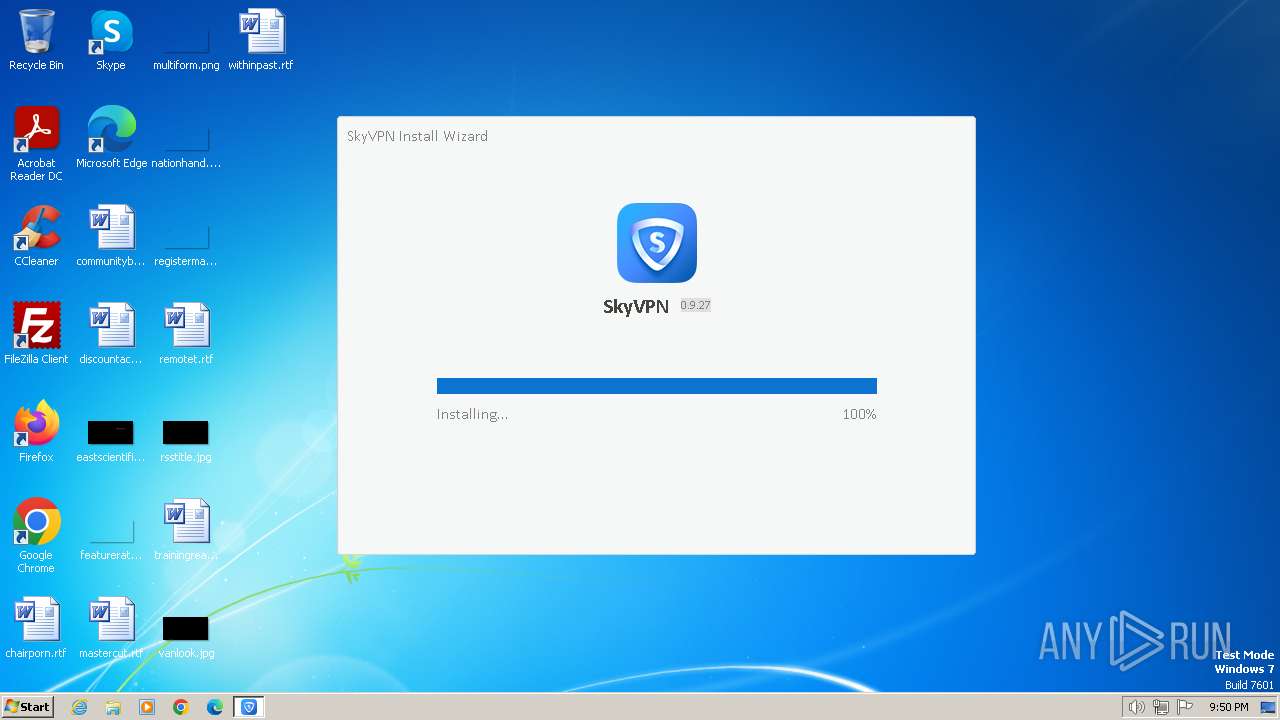Select CCleaner desktop shortcut
The width and height of the screenshot is (1280, 720).
coord(36,236)
